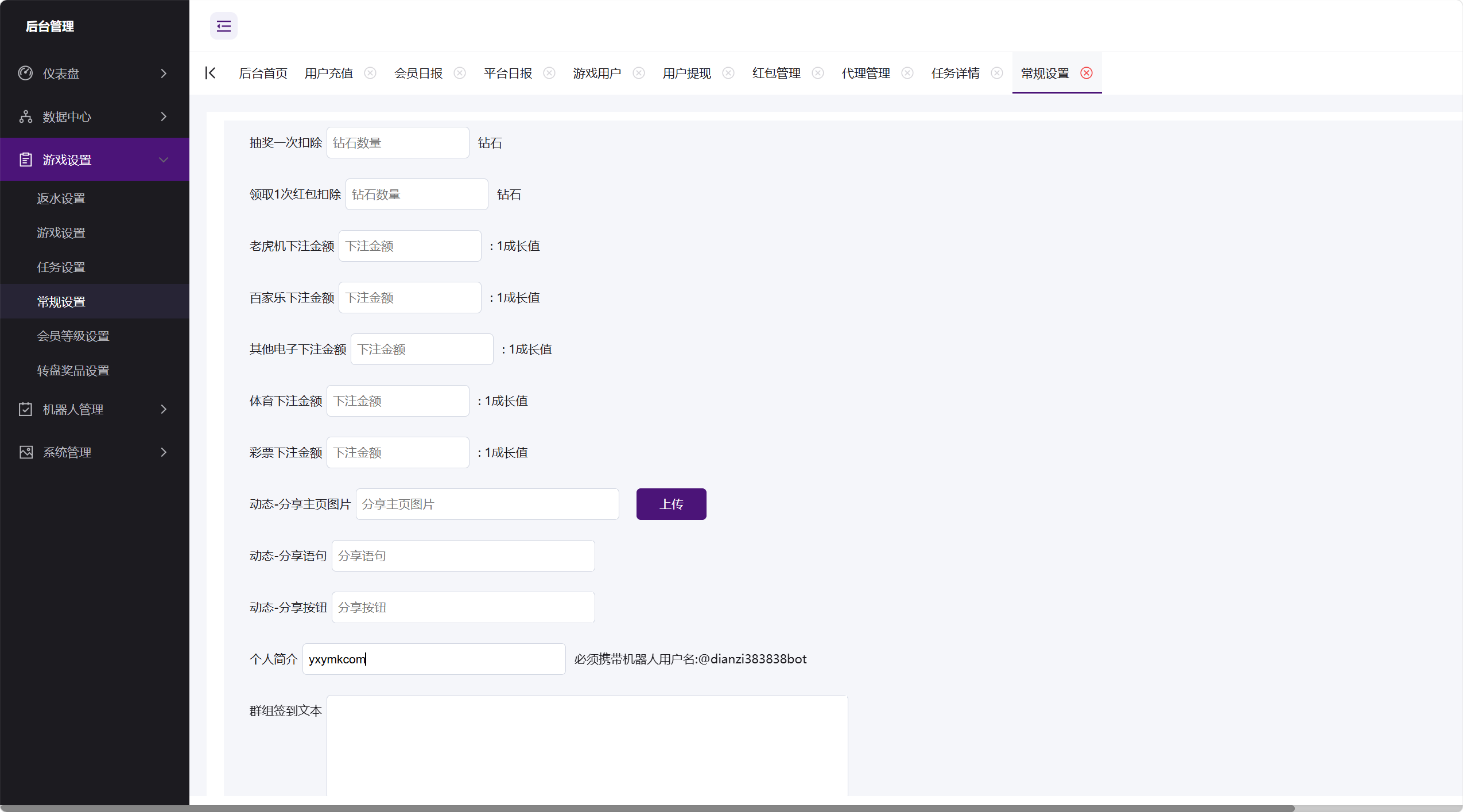Close the 代理管理 tab
Image resolution: width=1463 pixels, height=812 pixels.
907,73
